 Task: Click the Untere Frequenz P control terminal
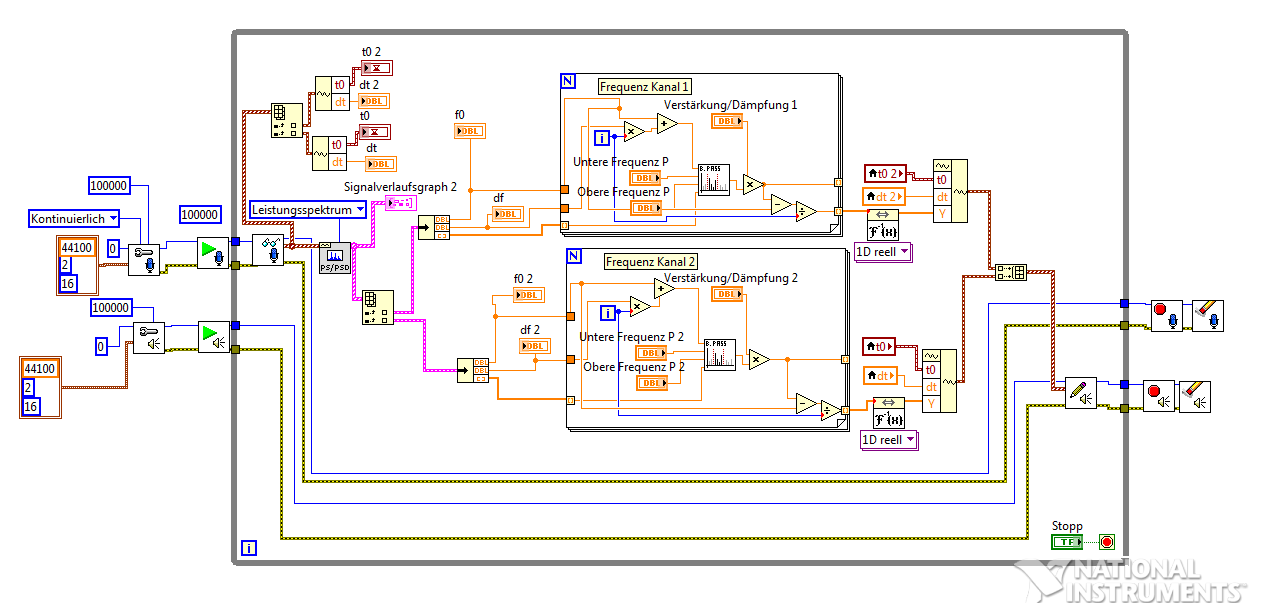(x=645, y=178)
